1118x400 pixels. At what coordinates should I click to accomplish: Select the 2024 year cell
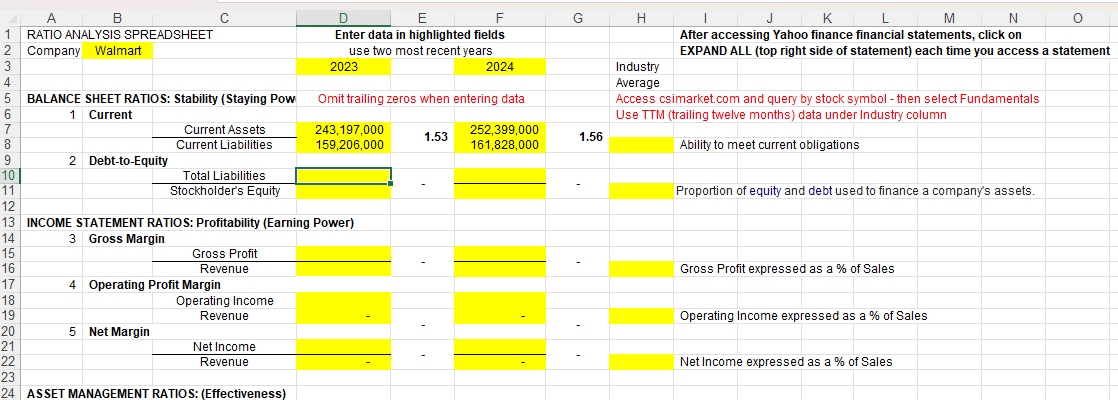click(x=500, y=67)
